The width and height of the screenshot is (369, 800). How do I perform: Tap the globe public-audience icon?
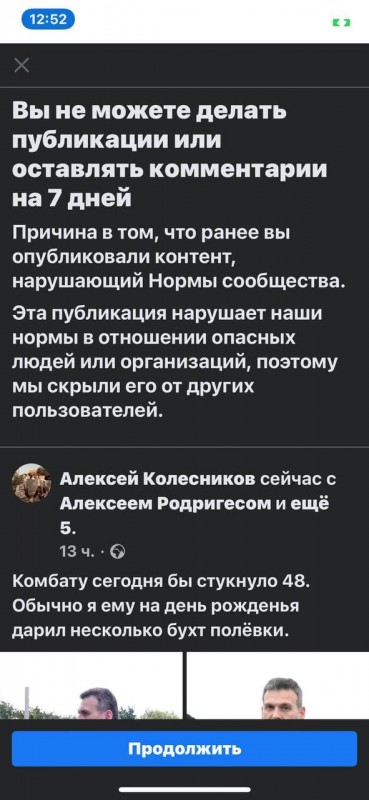[118, 552]
